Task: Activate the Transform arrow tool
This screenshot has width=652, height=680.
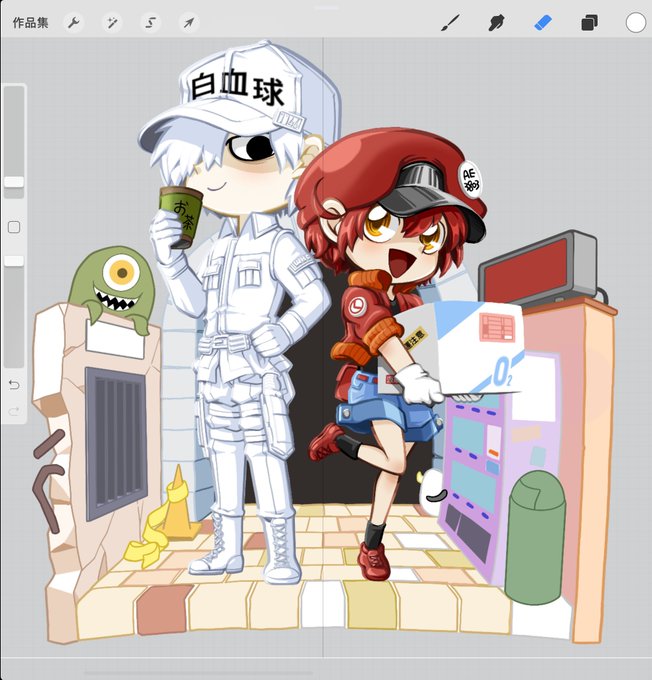Action: click(x=189, y=23)
